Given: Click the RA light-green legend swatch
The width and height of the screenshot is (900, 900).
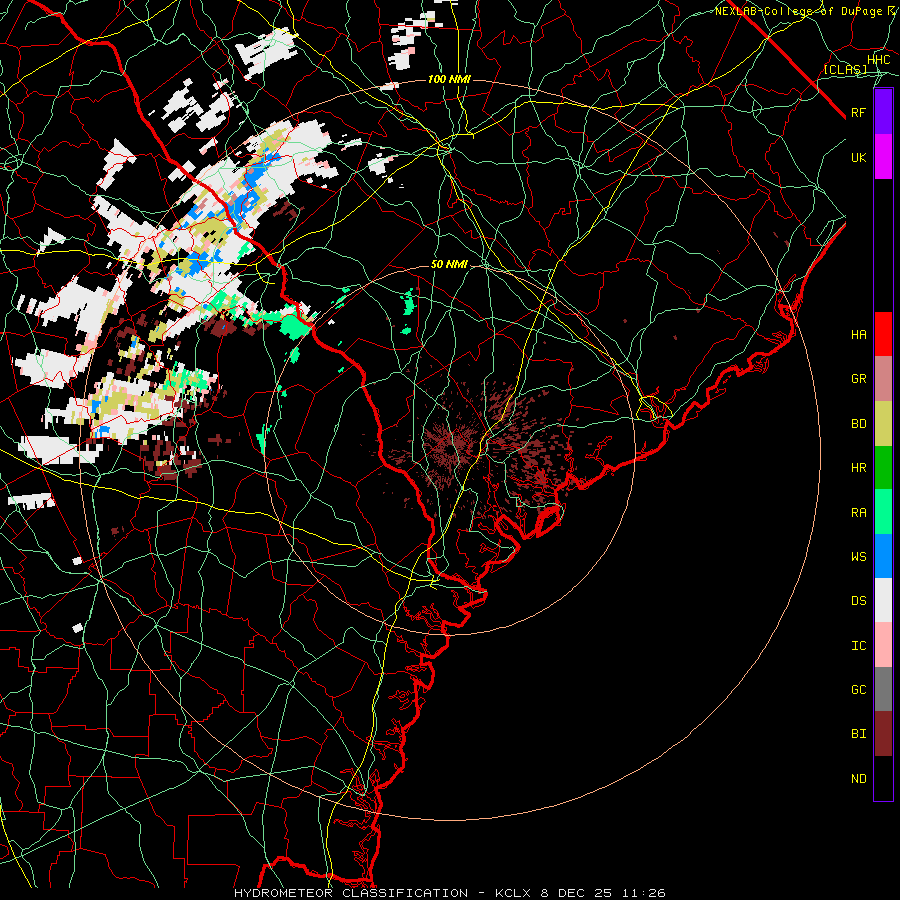Looking at the screenshot, I should pyautogui.click(x=883, y=512).
